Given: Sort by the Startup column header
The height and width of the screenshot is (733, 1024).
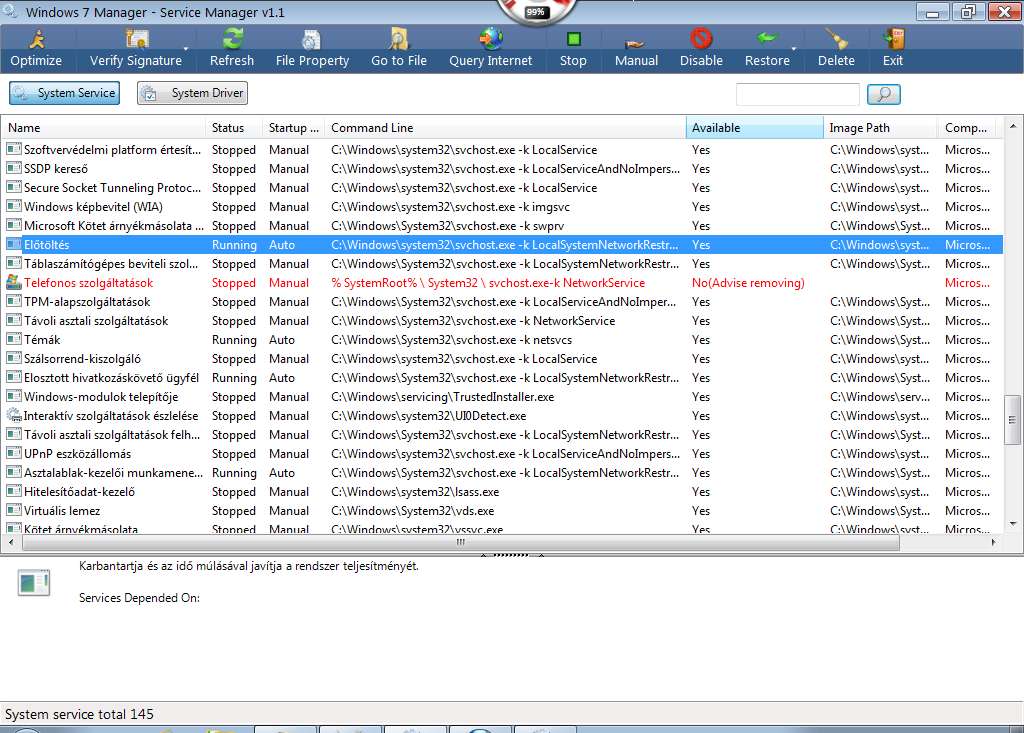Looking at the screenshot, I should [x=293, y=128].
